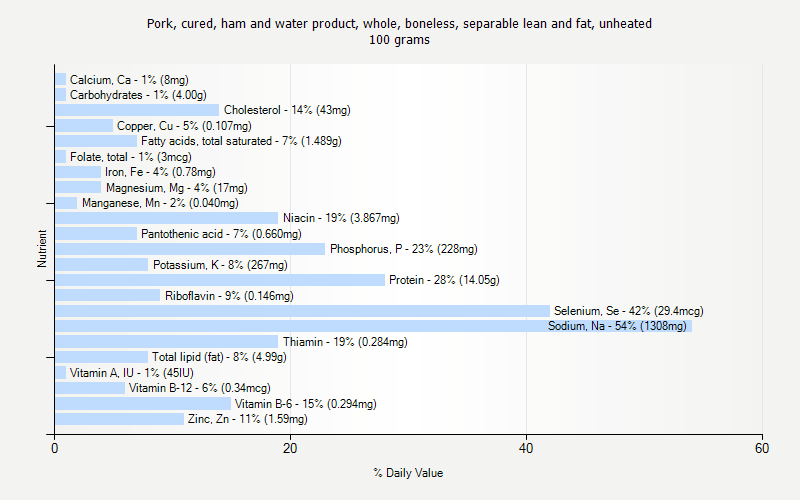Select the Thiamin 19% bar
Screen dimensions: 800x500
click(166, 342)
